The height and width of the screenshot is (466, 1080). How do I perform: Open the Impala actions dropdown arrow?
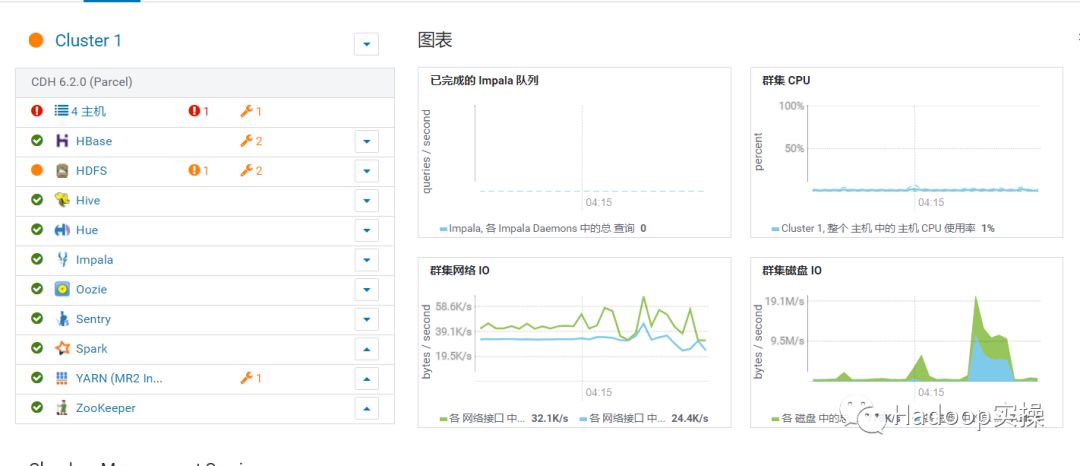[366, 260]
